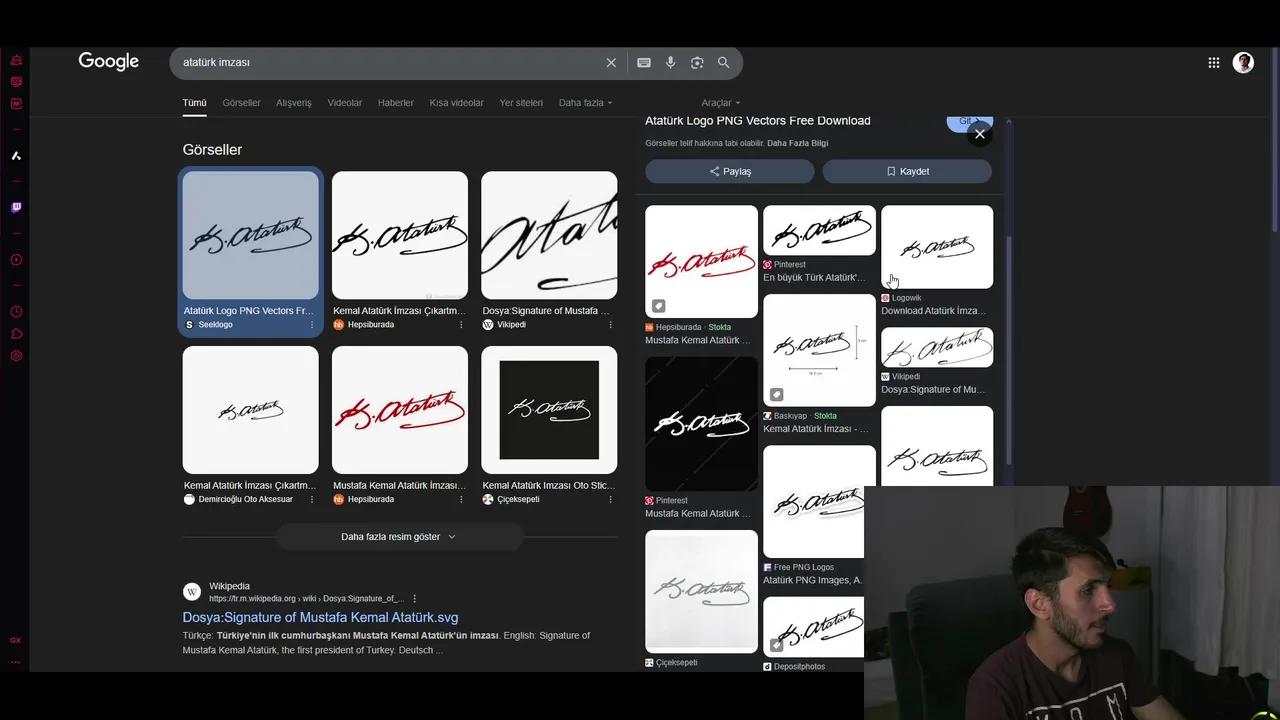1280x720 pixels.
Task: Open options for Vikipedi image result
Action: (610, 325)
